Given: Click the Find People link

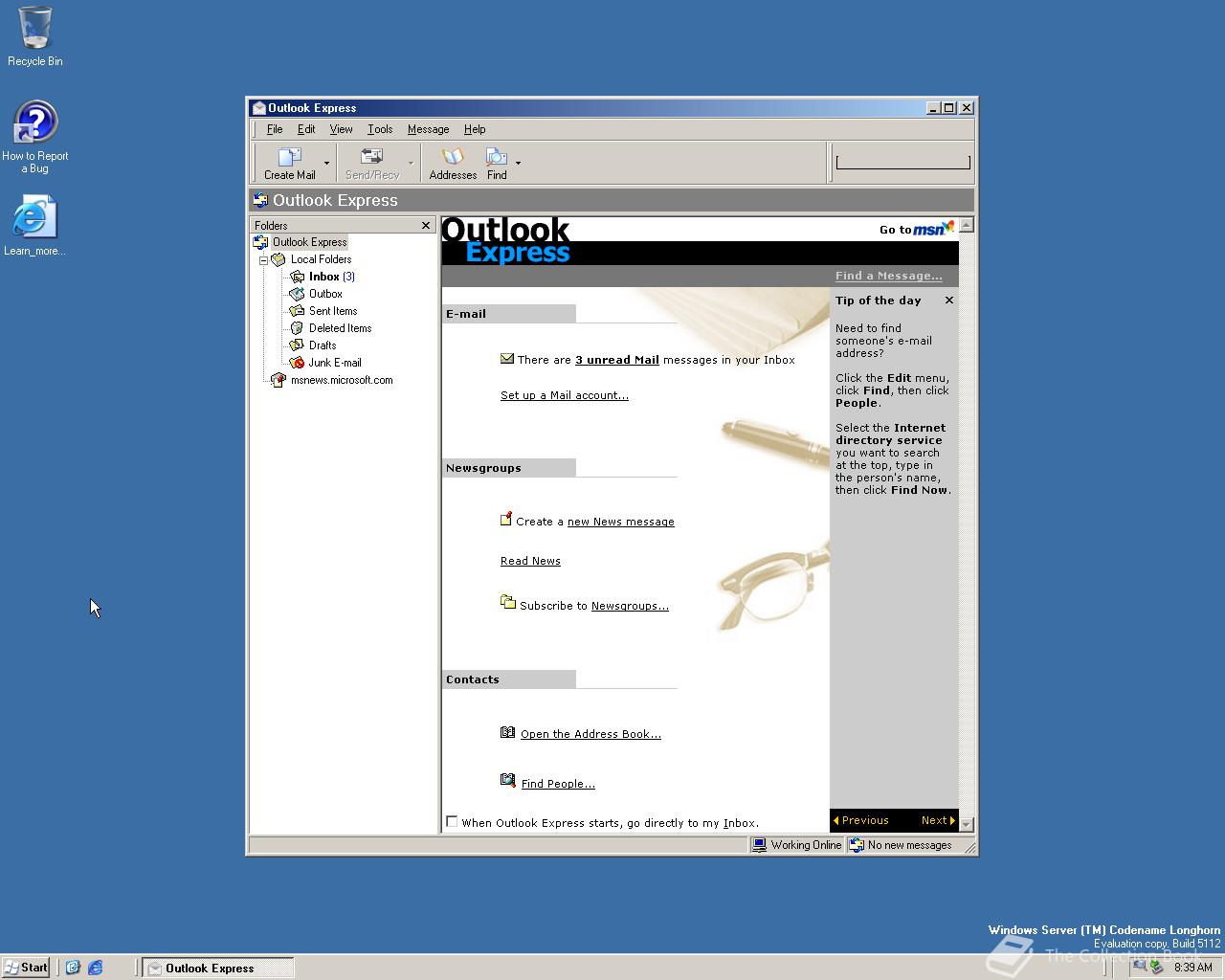Looking at the screenshot, I should 558,784.
